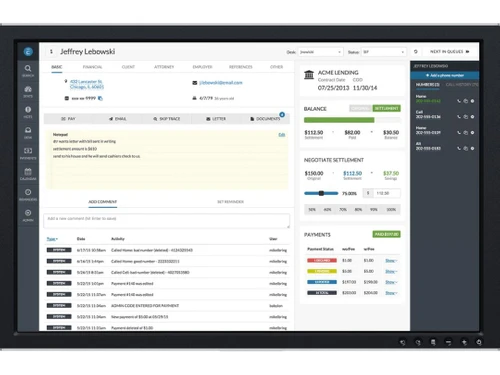The height and width of the screenshot is (375, 500).
Task: Switch balance view to Settlement
Action: [386, 108]
